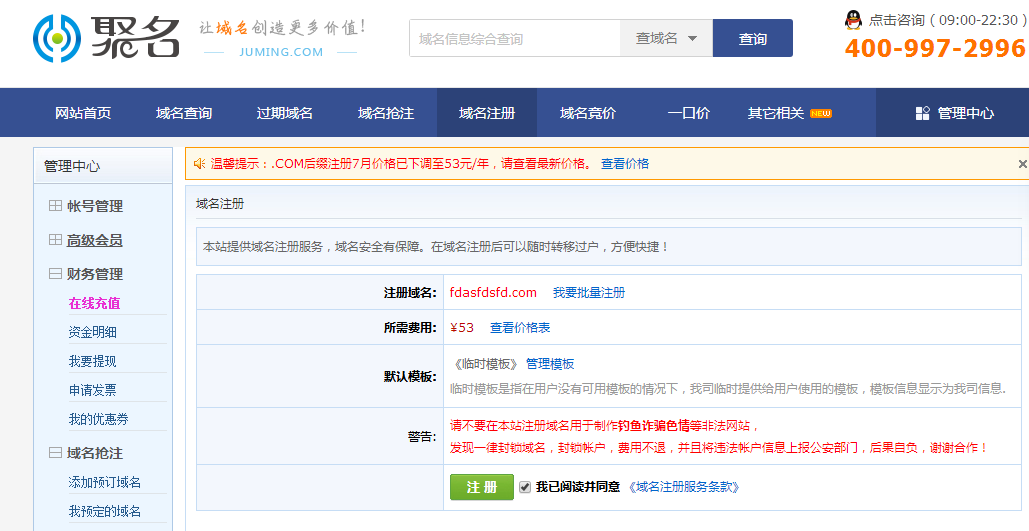
Task: Open 其它相关 in navigation bar
Action: [776, 113]
